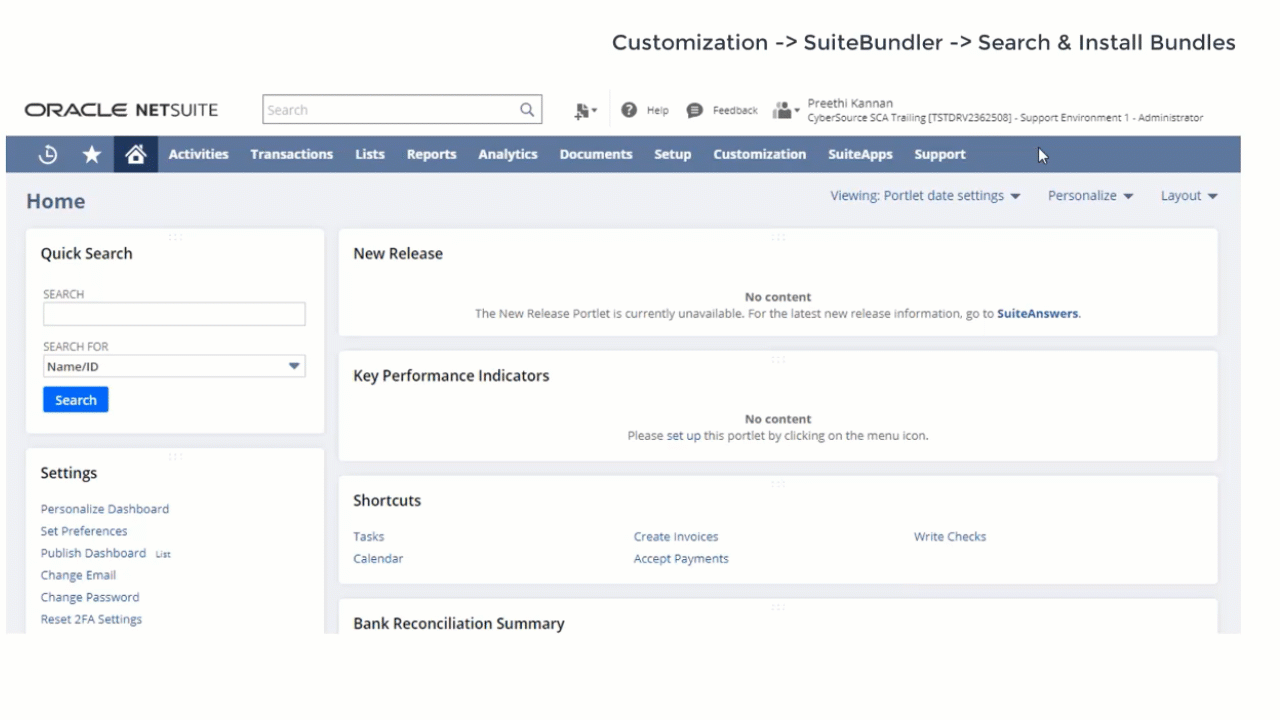The height and width of the screenshot is (720, 1280).
Task: Open the Create New icon menu
Action: point(585,111)
